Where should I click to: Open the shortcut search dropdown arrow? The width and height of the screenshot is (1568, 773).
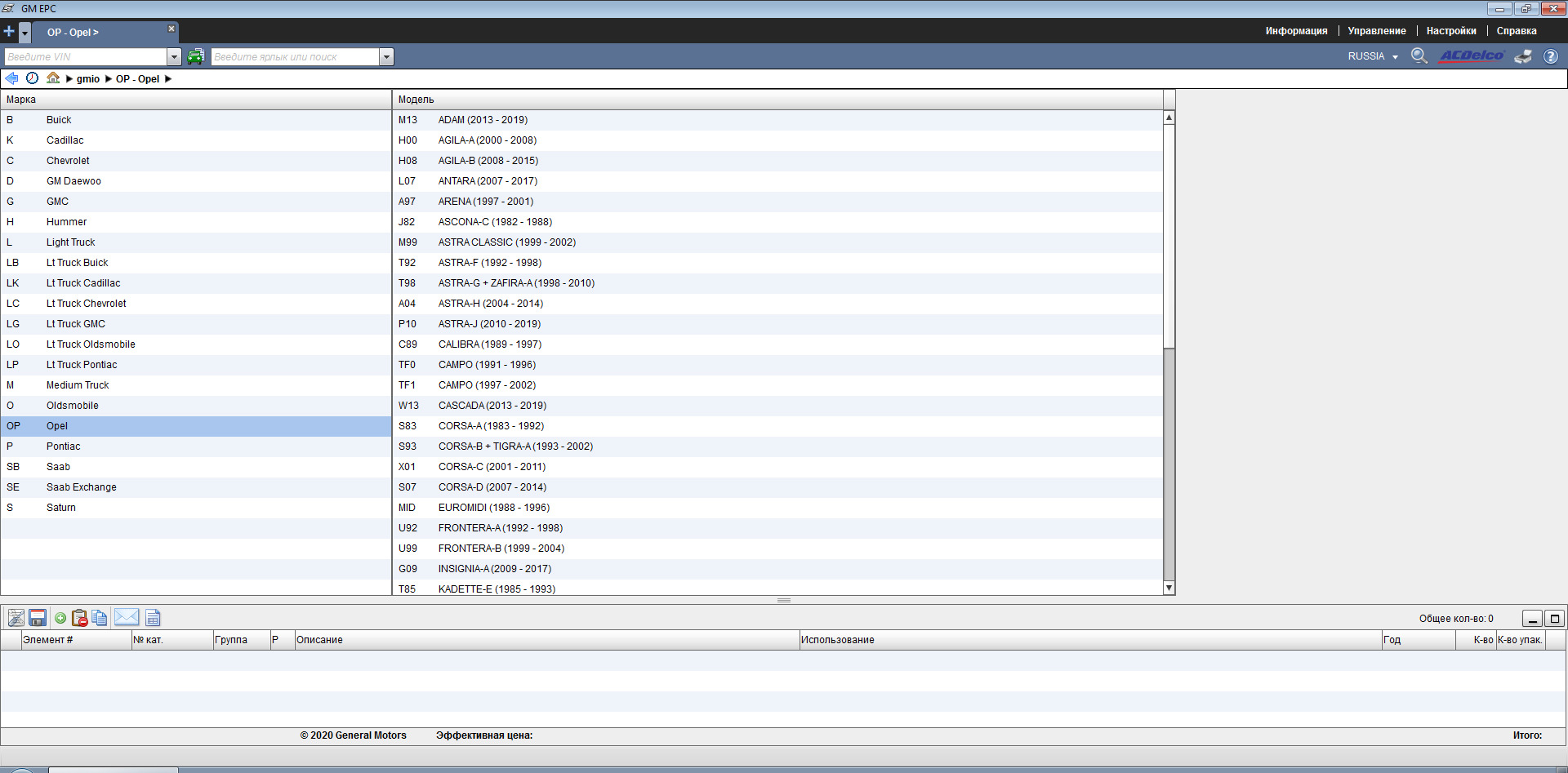pyautogui.click(x=386, y=56)
